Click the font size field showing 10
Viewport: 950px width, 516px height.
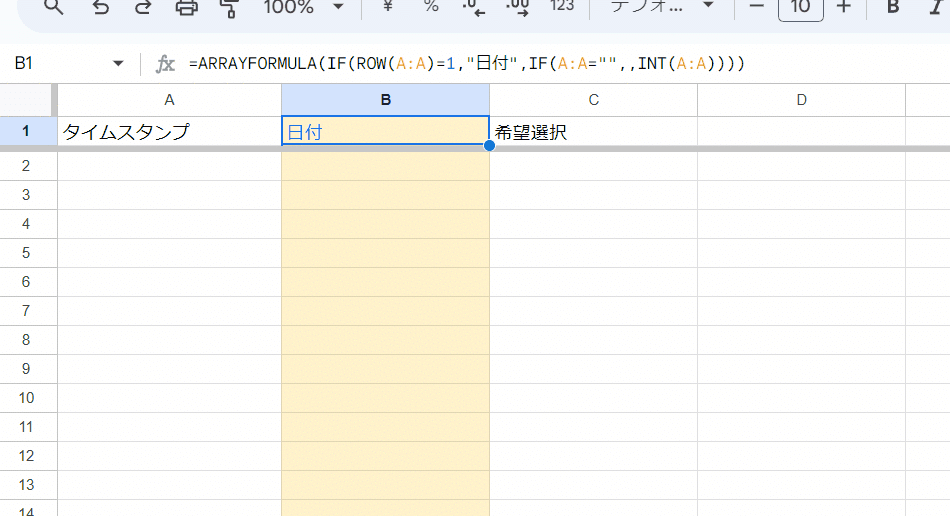800,8
